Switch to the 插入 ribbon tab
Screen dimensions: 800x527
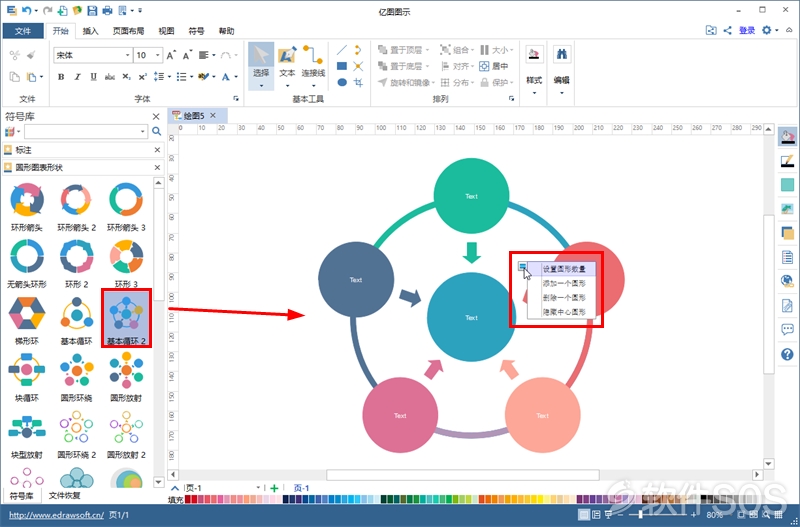(x=90, y=31)
